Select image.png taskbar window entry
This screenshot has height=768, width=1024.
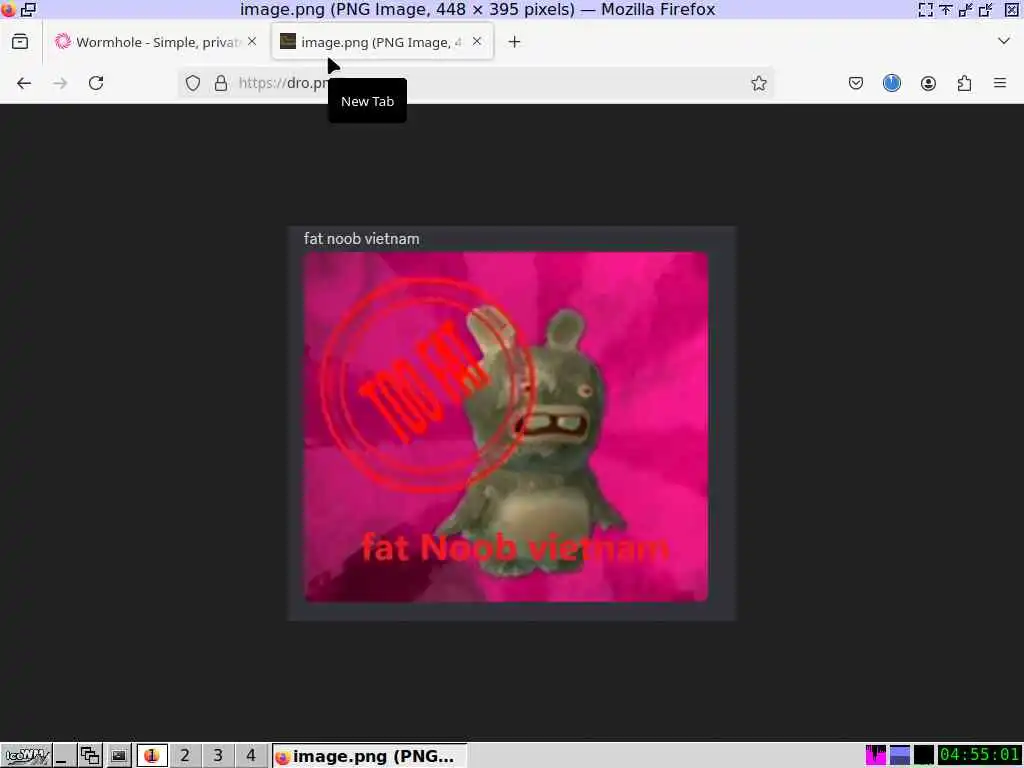pos(370,756)
